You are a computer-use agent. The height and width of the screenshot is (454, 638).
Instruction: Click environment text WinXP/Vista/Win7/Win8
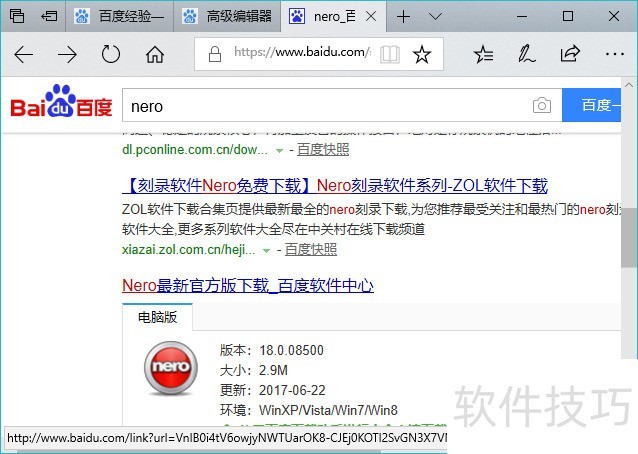pyautogui.click(x=328, y=410)
